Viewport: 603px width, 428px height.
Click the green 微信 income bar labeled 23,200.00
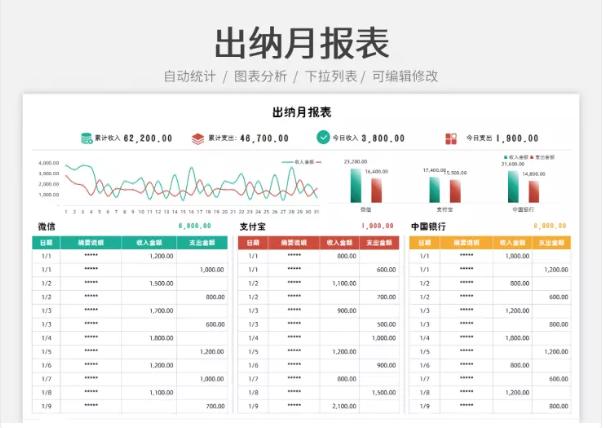(356, 185)
